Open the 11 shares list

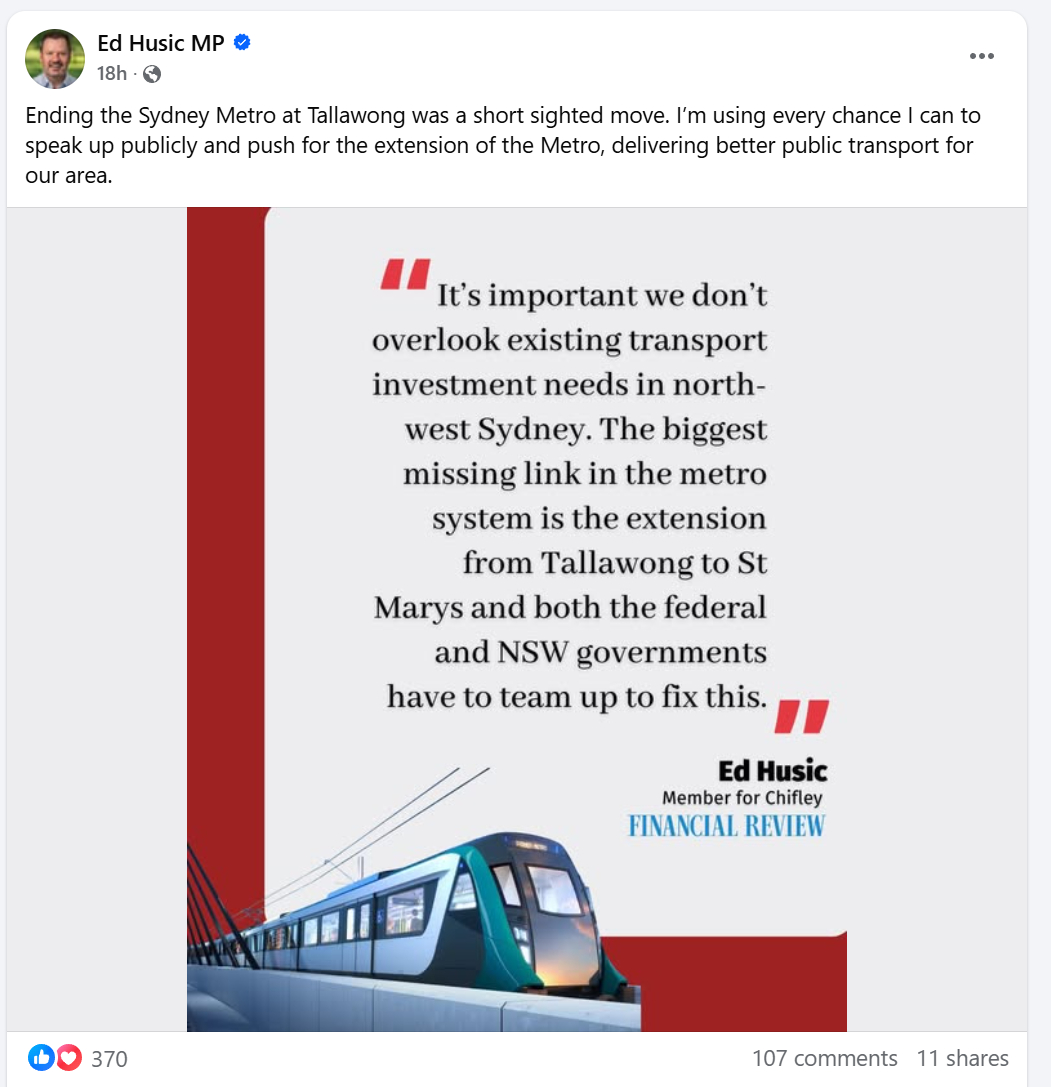tap(962, 1059)
